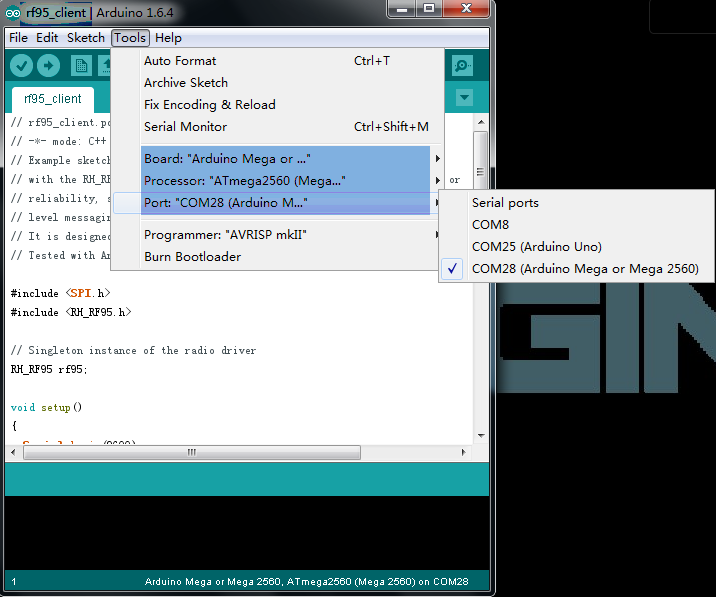Image resolution: width=716 pixels, height=597 pixels.
Task: Click the status bar board info text
Action: tap(306, 582)
